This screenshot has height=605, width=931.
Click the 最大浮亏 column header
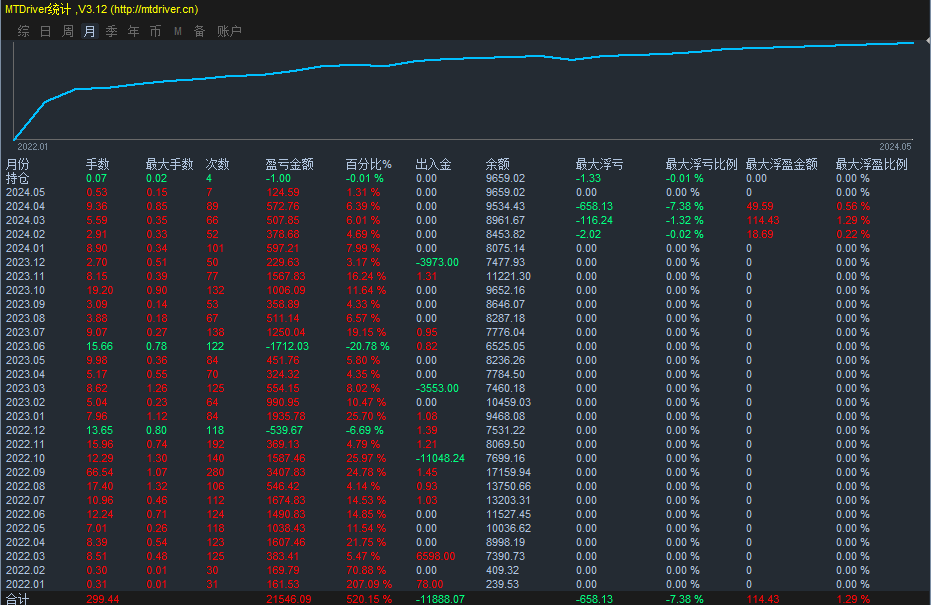[600, 164]
